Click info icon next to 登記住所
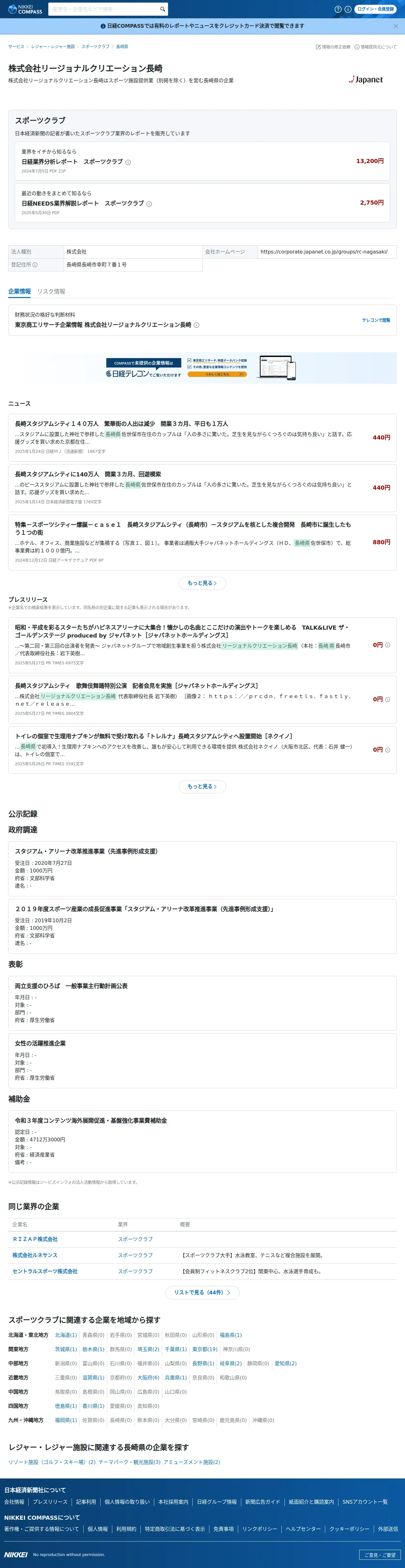 [35, 265]
